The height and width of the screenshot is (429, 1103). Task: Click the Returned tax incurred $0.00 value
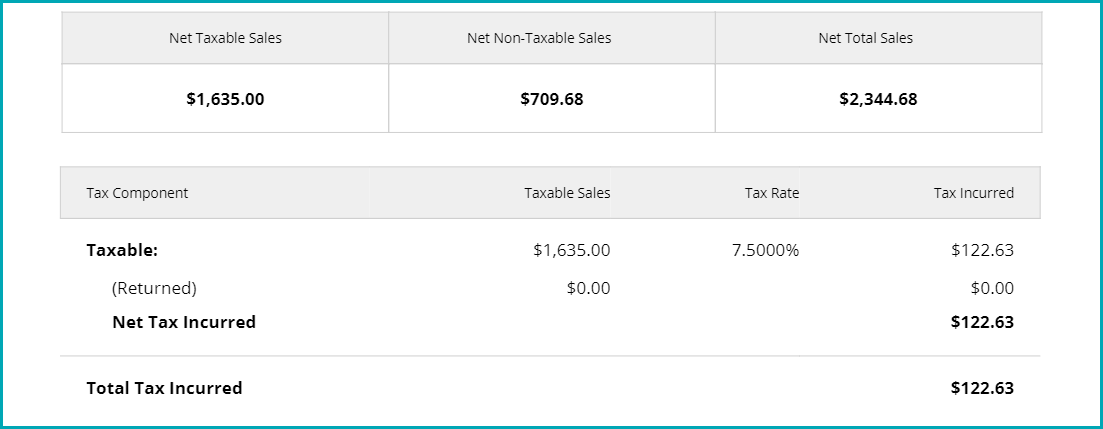(x=992, y=288)
